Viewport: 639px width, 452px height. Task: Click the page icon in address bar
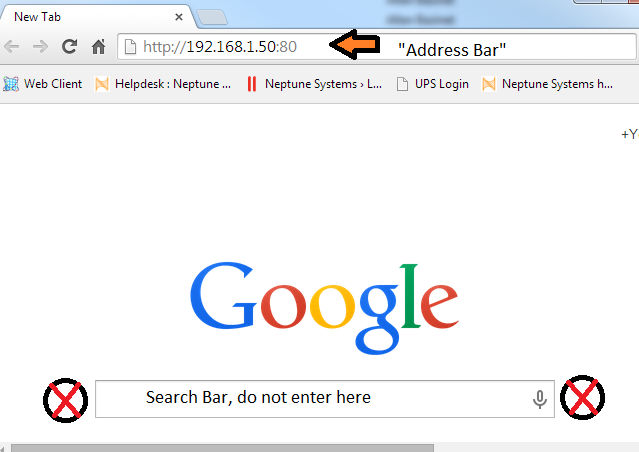coord(130,46)
